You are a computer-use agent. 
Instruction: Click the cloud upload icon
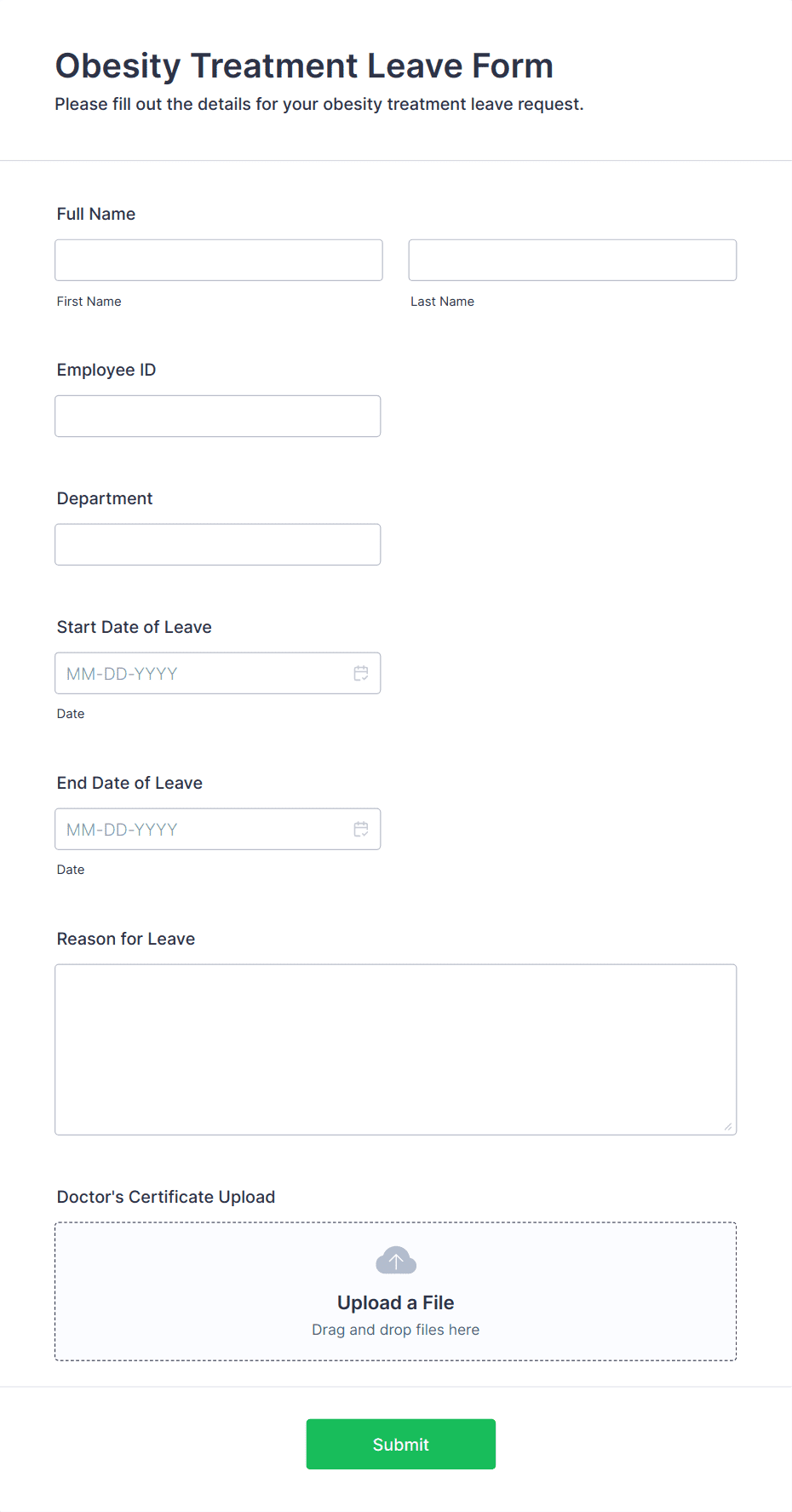pyautogui.click(x=396, y=1261)
